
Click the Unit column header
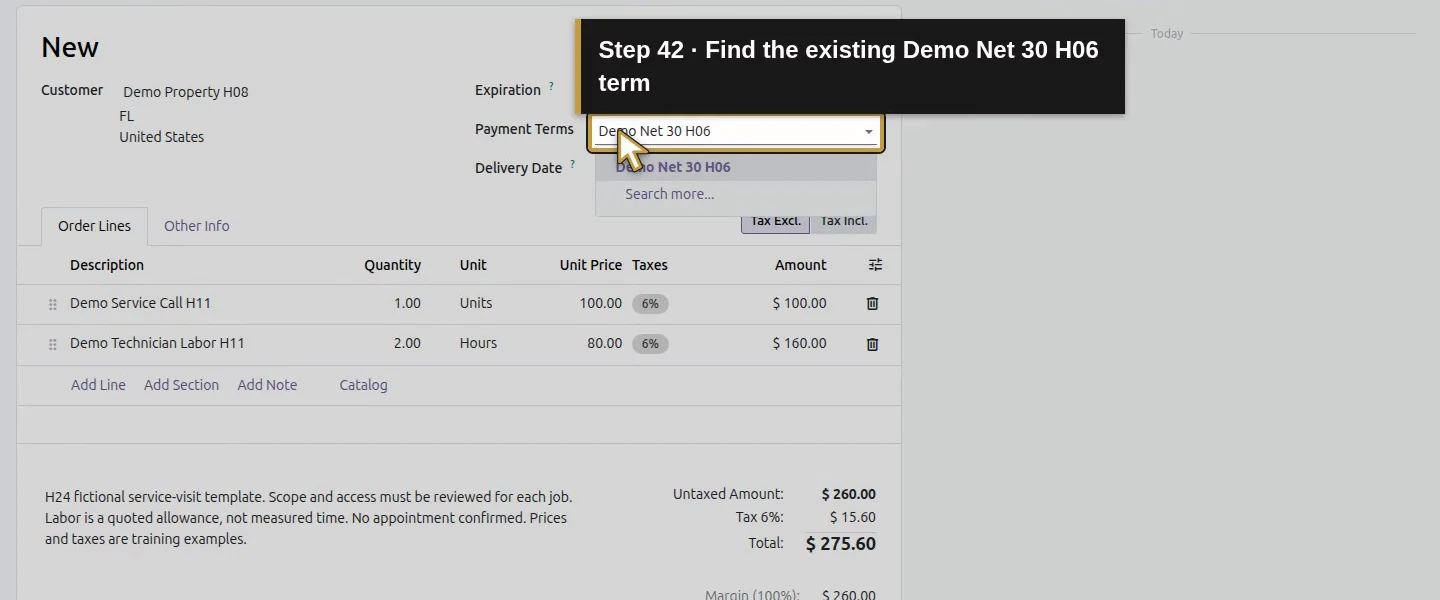(x=473, y=265)
